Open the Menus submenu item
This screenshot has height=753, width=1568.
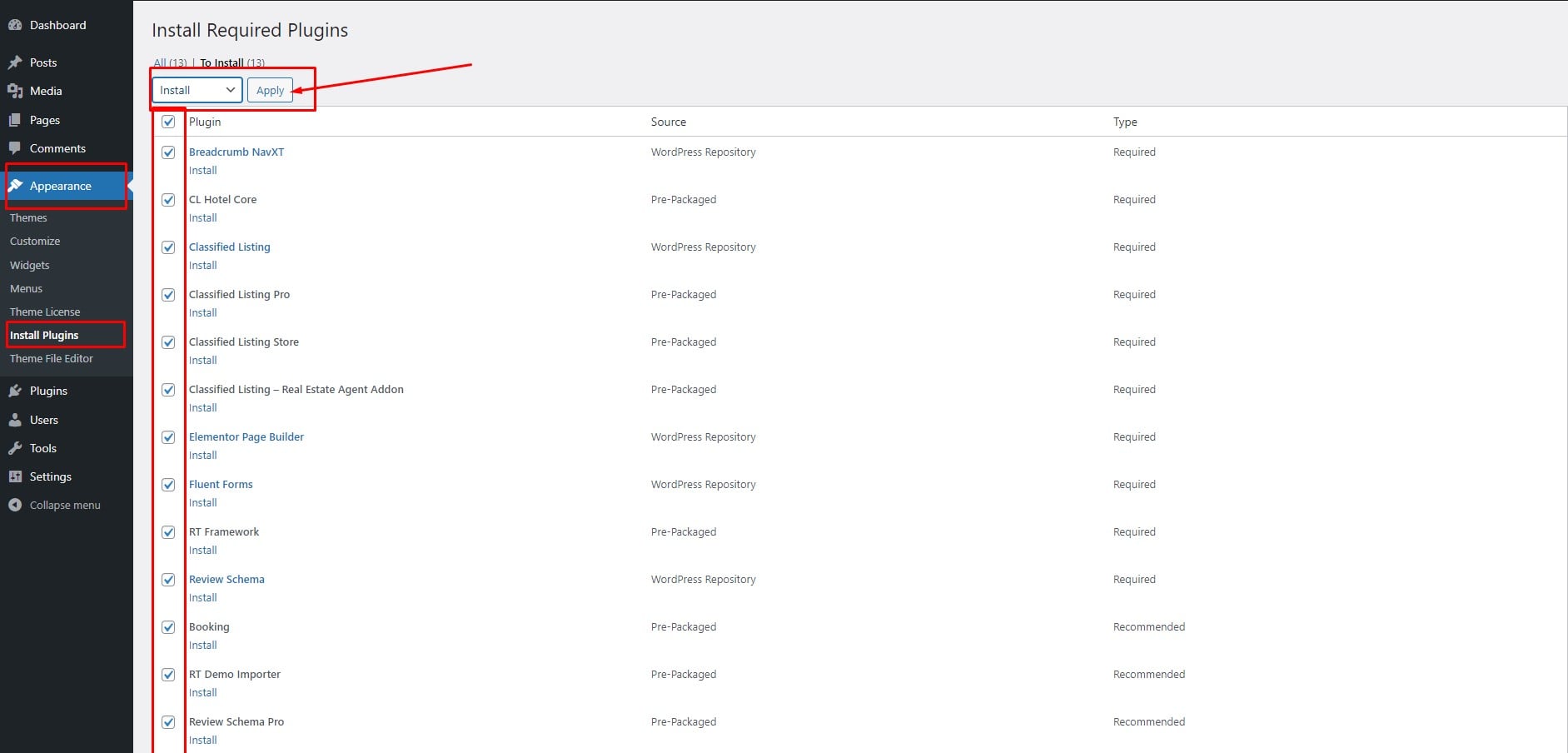(x=26, y=288)
